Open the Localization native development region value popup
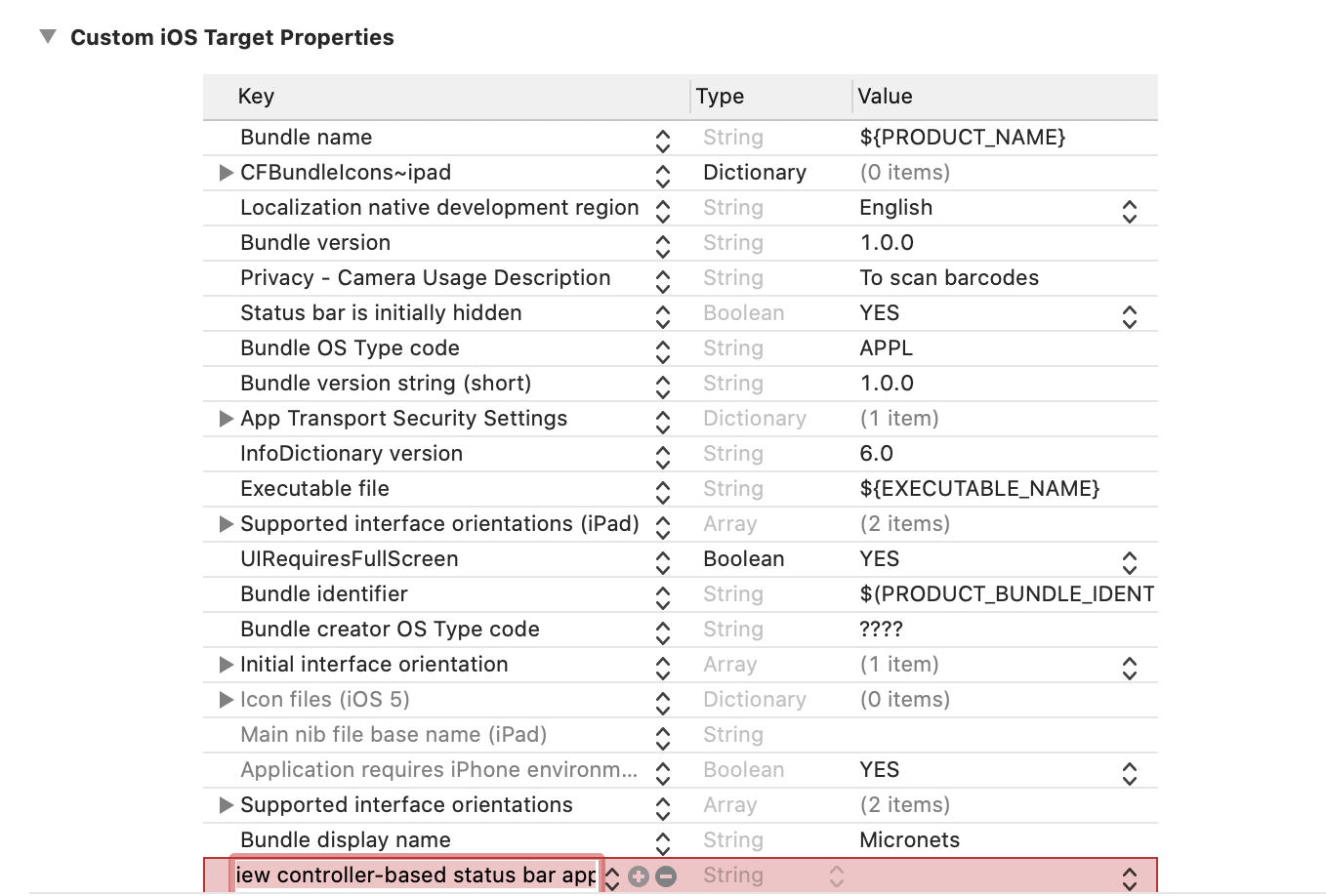This screenshot has width=1326, height=896. click(x=1130, y=211)
